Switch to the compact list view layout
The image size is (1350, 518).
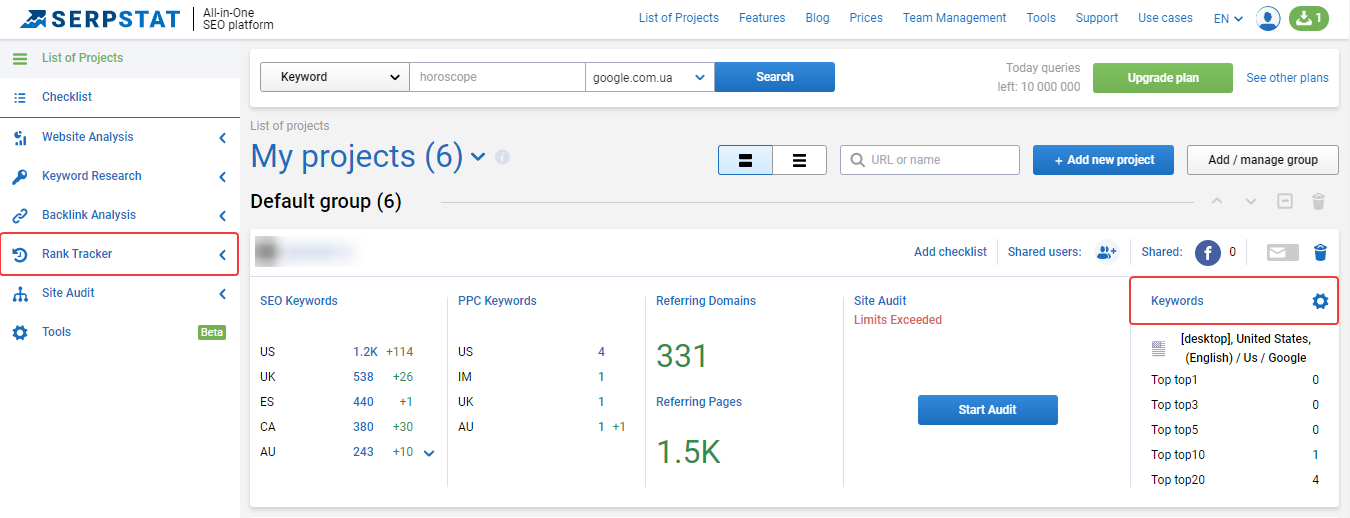tap(799, 160)
